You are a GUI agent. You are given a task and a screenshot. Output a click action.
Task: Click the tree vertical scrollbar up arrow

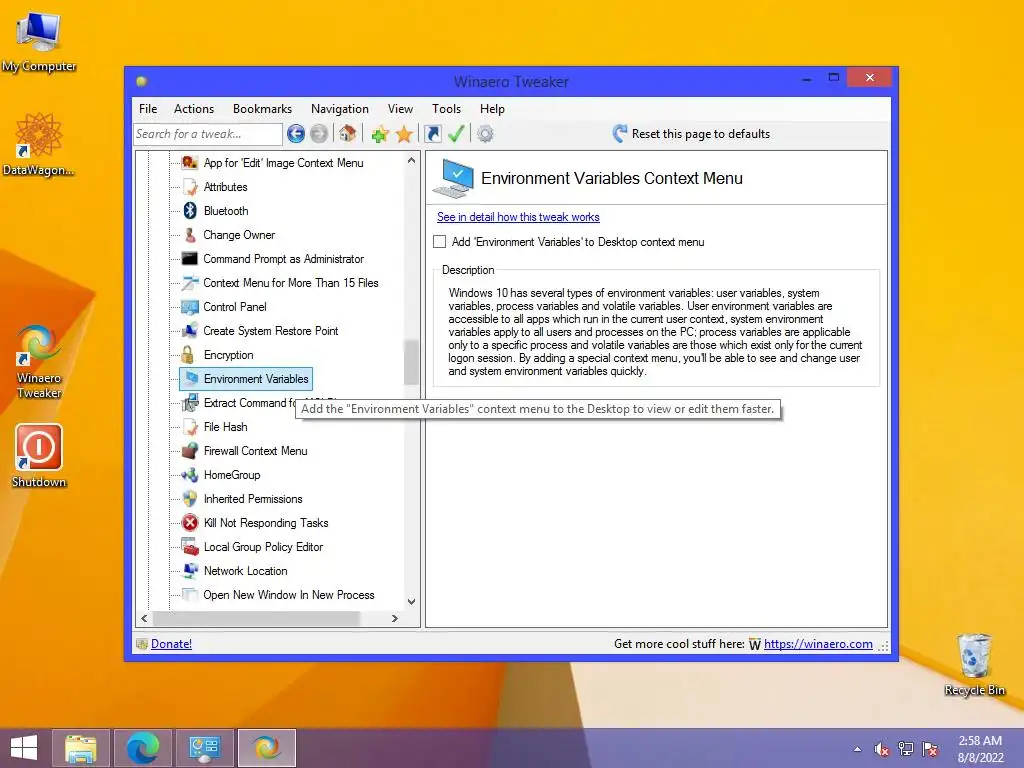pyautogui.click(x=411, y=161)
